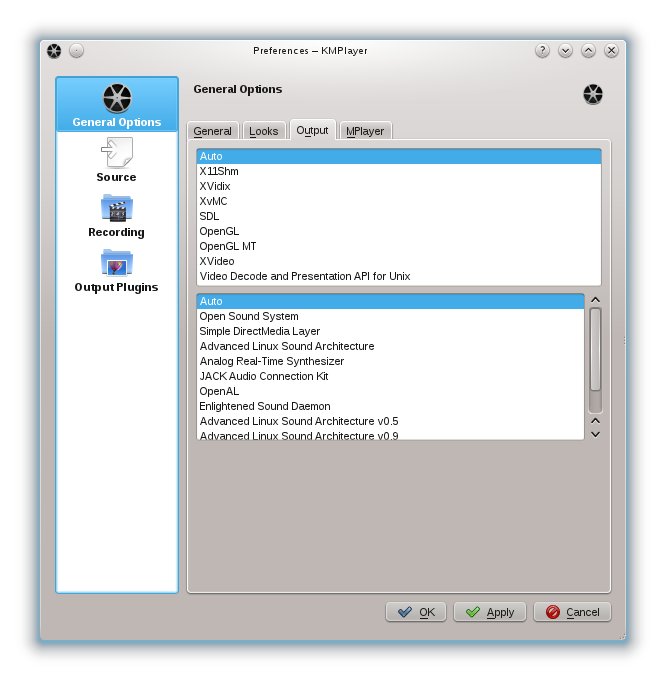
Task: Select OpenGL video driver
Action: 399,231
